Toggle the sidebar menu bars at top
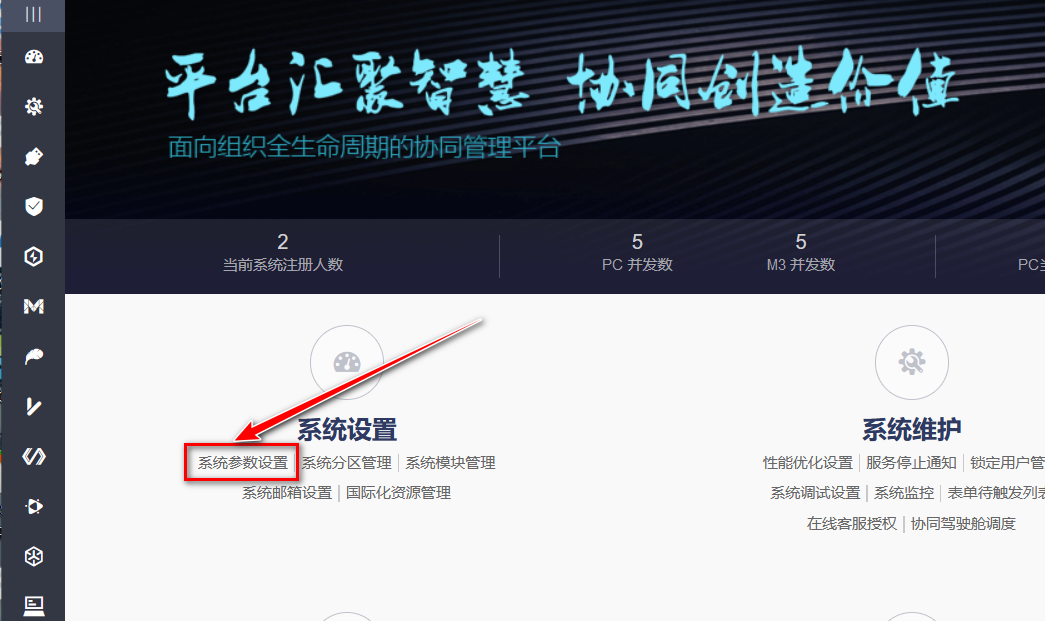1045x621 pixels. (x=33, y=15)
